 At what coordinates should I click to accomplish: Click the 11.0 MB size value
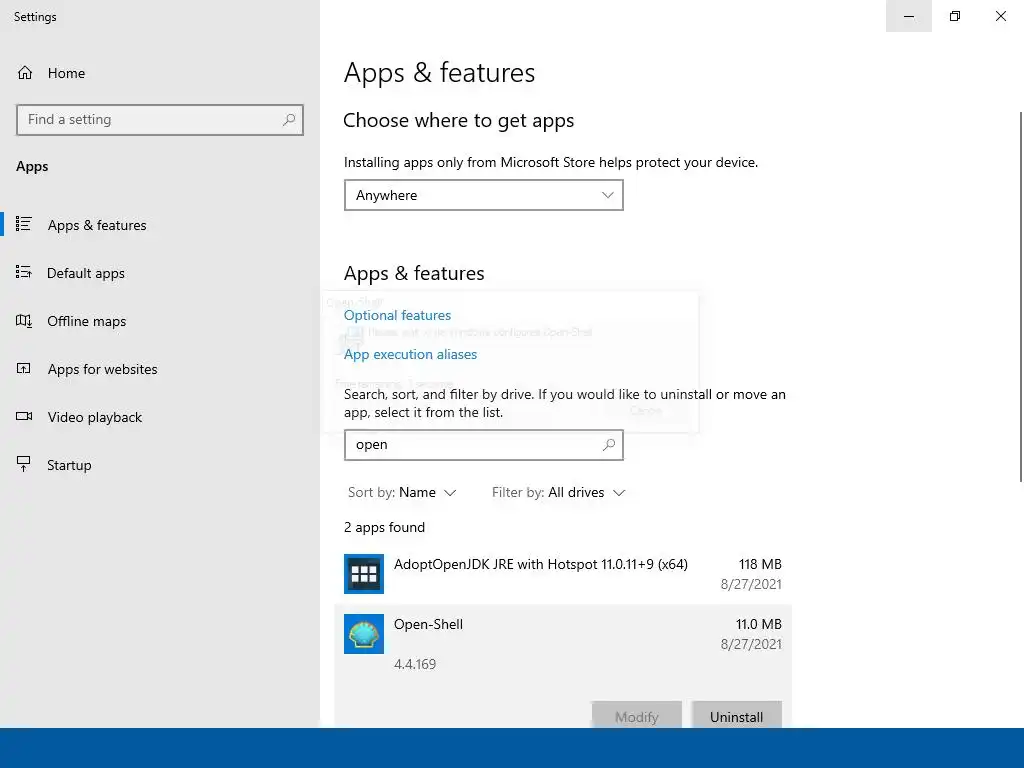[x=758, y=624]
